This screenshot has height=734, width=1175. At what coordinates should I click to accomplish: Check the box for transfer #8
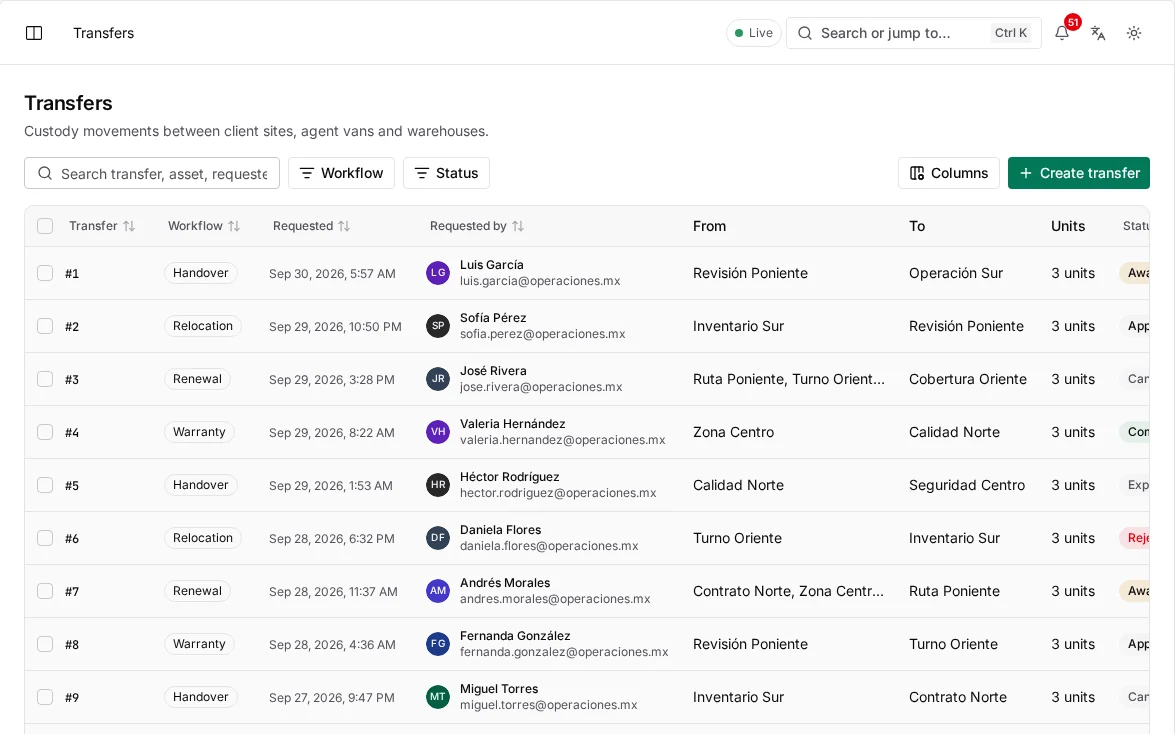pos(45,644)
